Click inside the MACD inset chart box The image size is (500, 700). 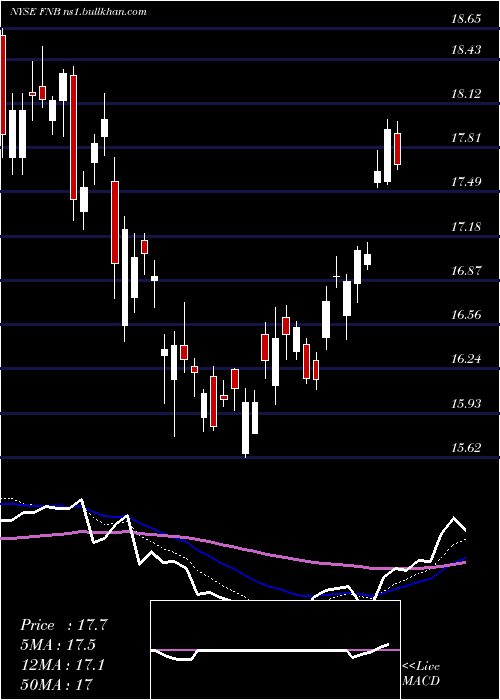point(275,650)
